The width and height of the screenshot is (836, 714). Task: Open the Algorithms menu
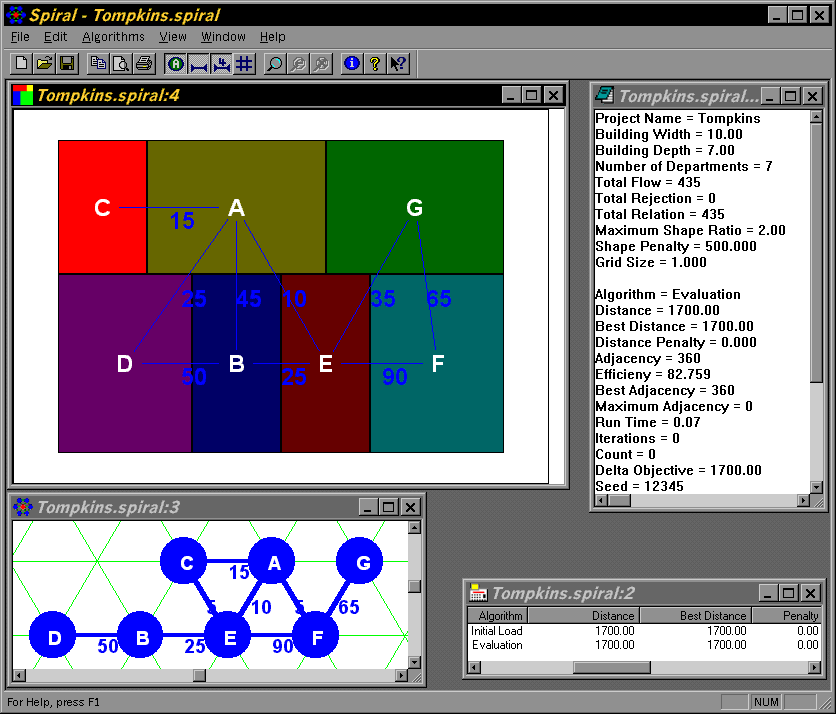coord(113,37)
